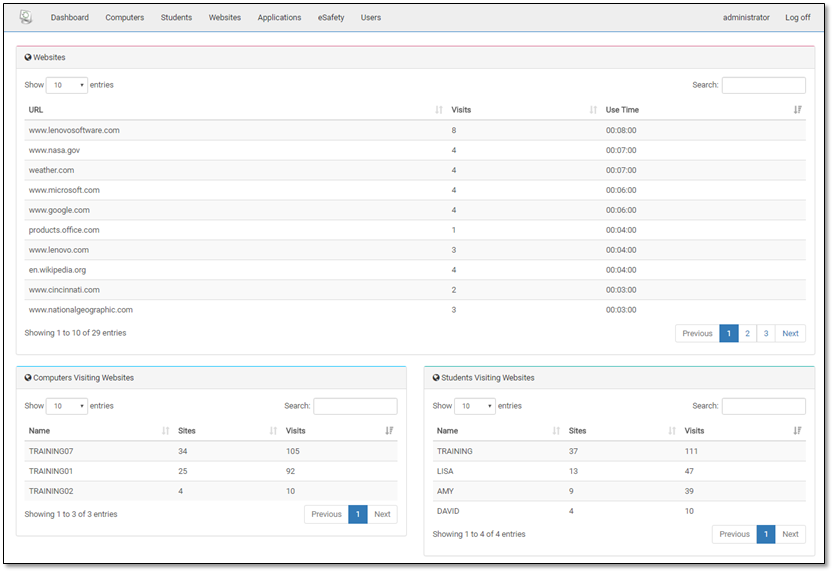Click Previous in Computers Visiting Websites pagination

tap(326, 514)
